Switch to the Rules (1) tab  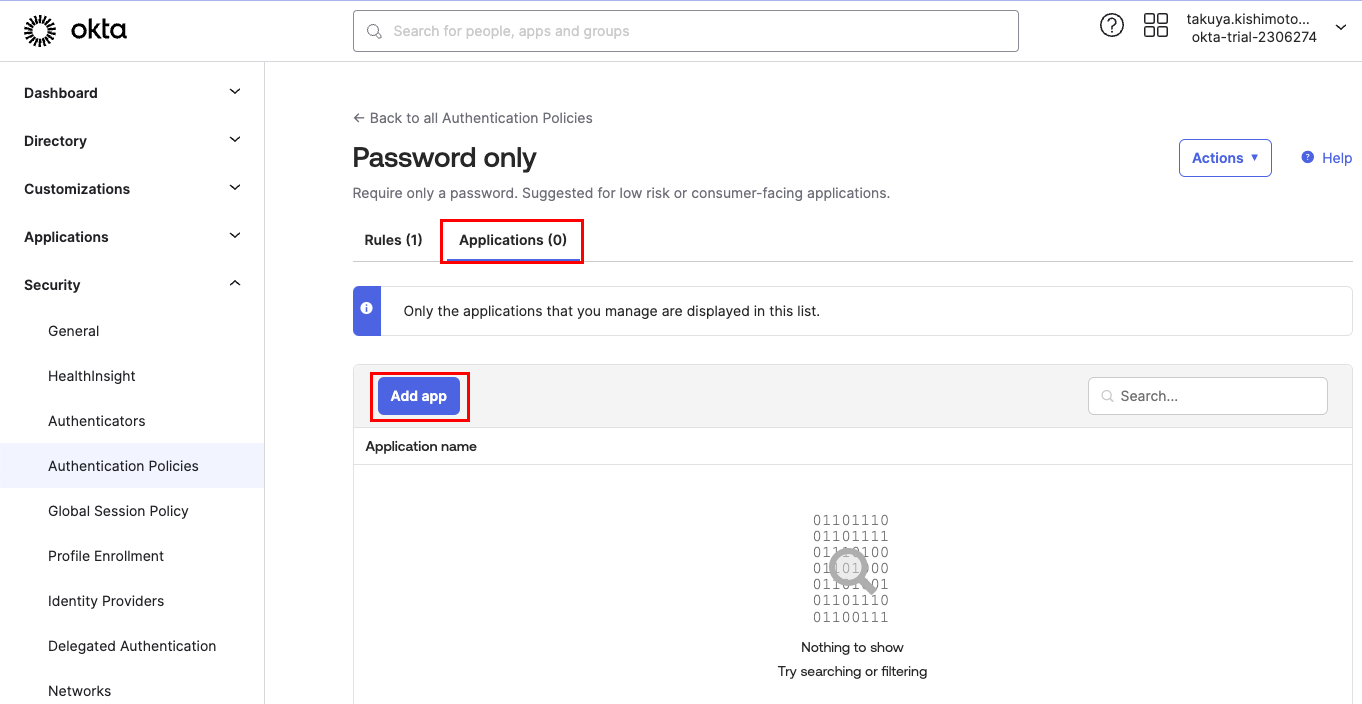point(393,240)
